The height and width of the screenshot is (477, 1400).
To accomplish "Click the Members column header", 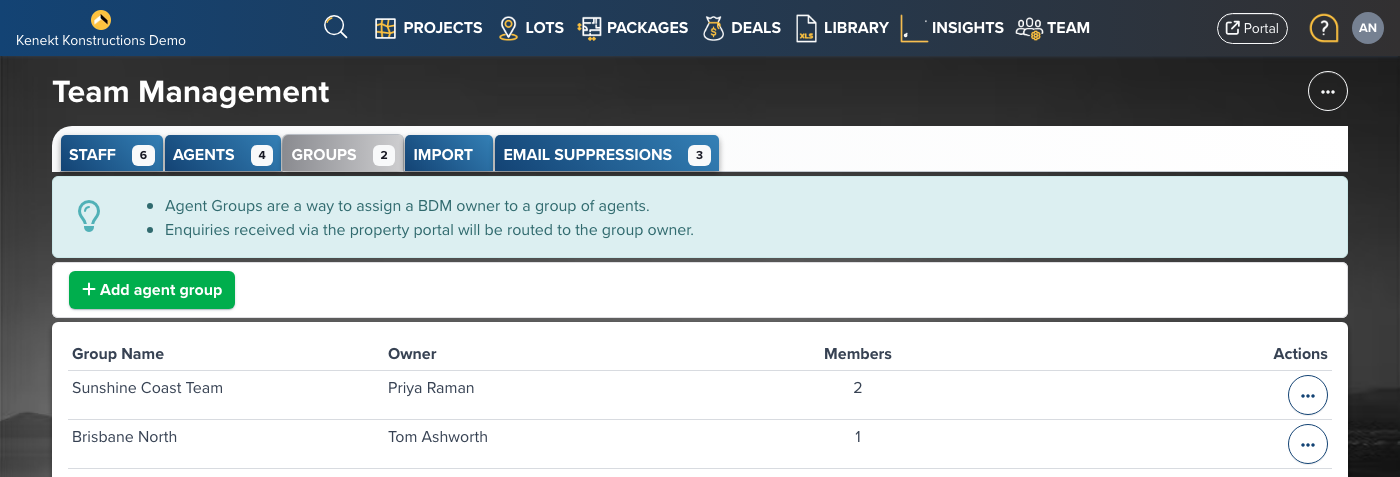I will [x=857, y=354].
